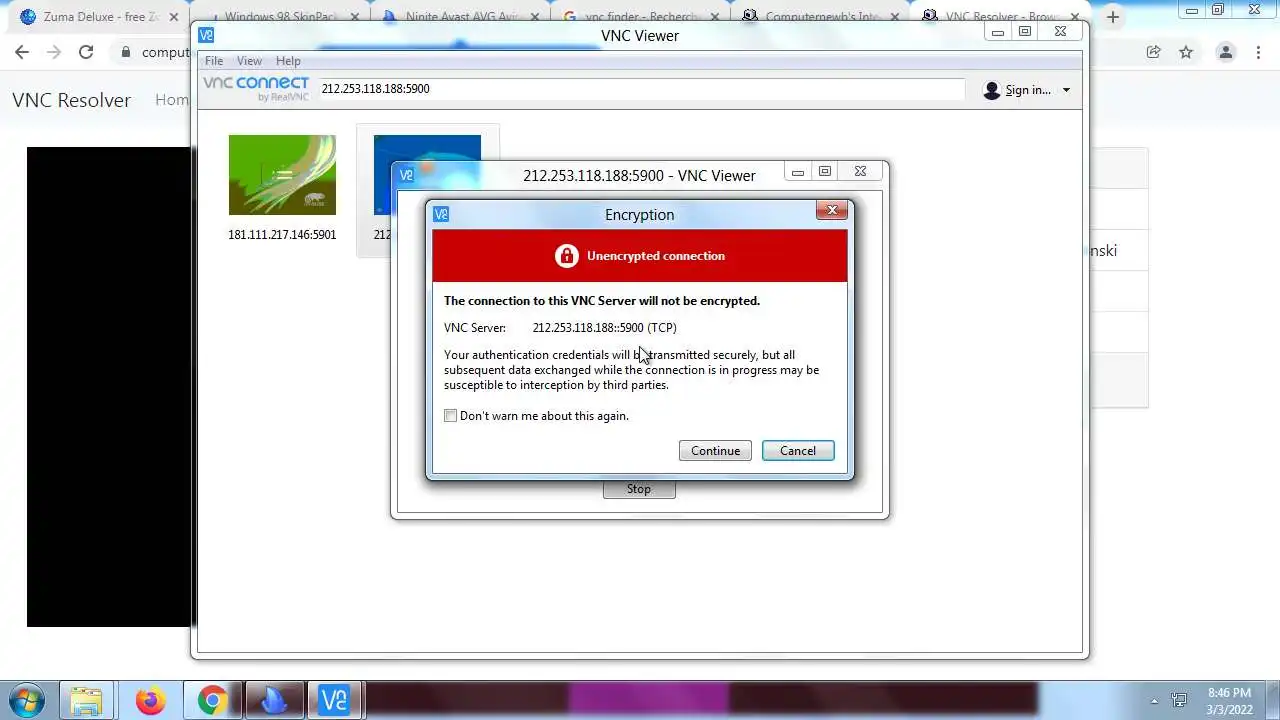The image size is (1280, 720).
Task: Click the VNC Viewer address bar field
Action: click(640, 89)
